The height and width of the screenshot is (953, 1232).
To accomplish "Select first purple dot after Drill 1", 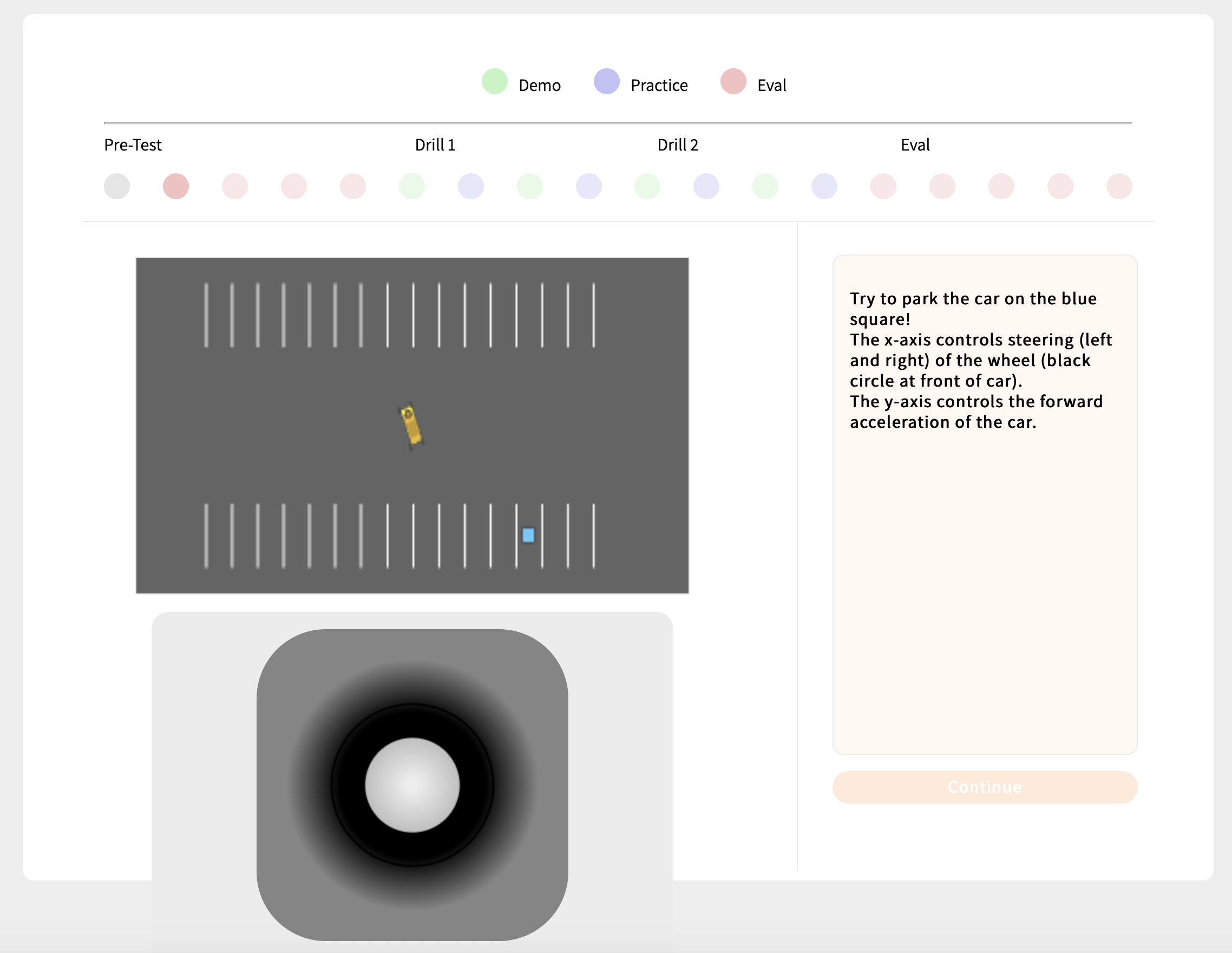I will (x=470, y=186).
